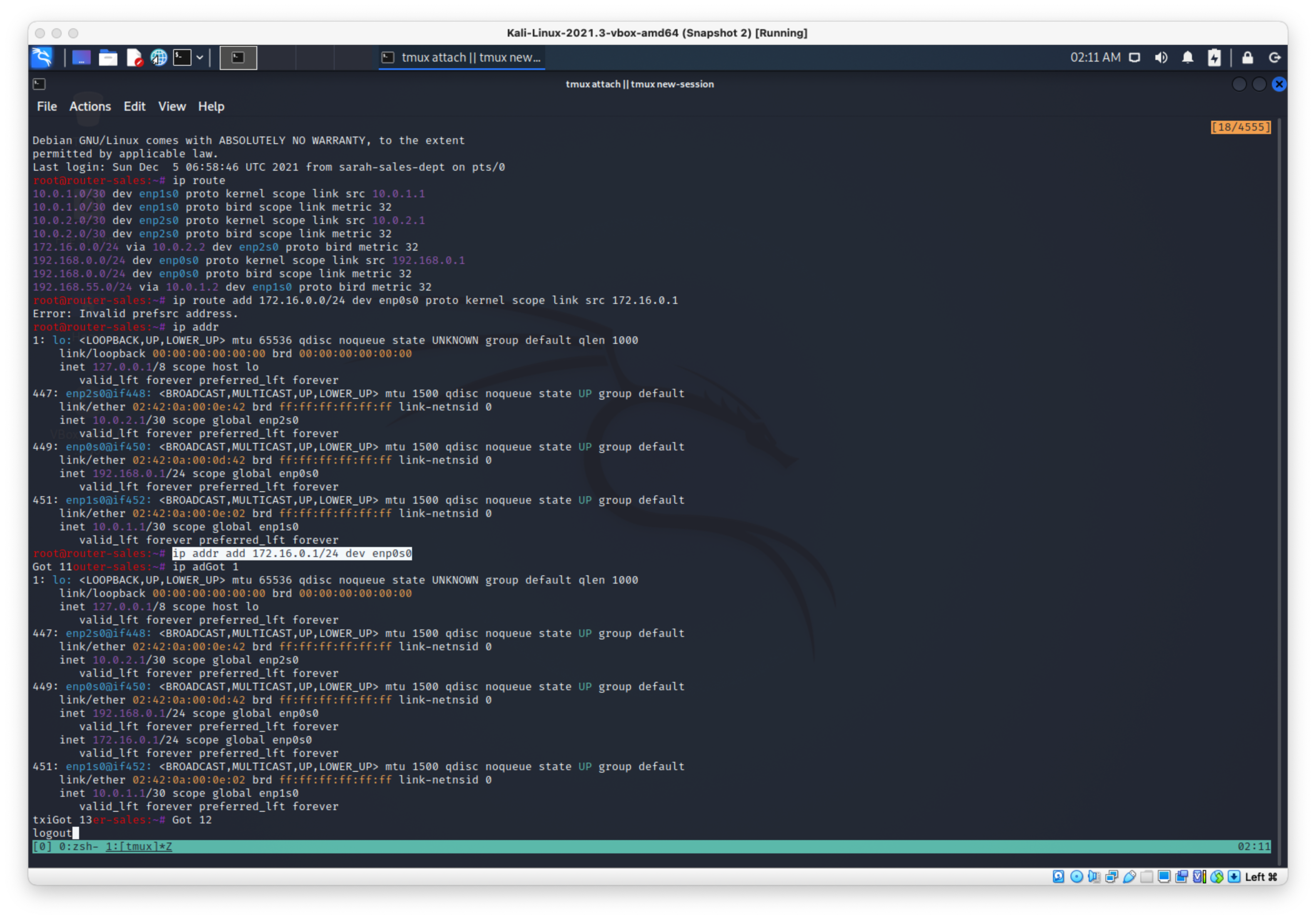The width and height of the screenshot is (1316, 920).
Task: Open the power manager battery icon
Action: click(x=1214, y=57)
